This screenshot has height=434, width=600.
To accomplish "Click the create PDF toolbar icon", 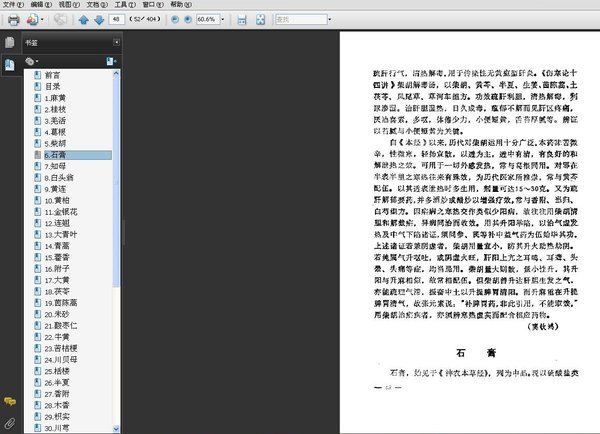I will click(x=32, y=20).
